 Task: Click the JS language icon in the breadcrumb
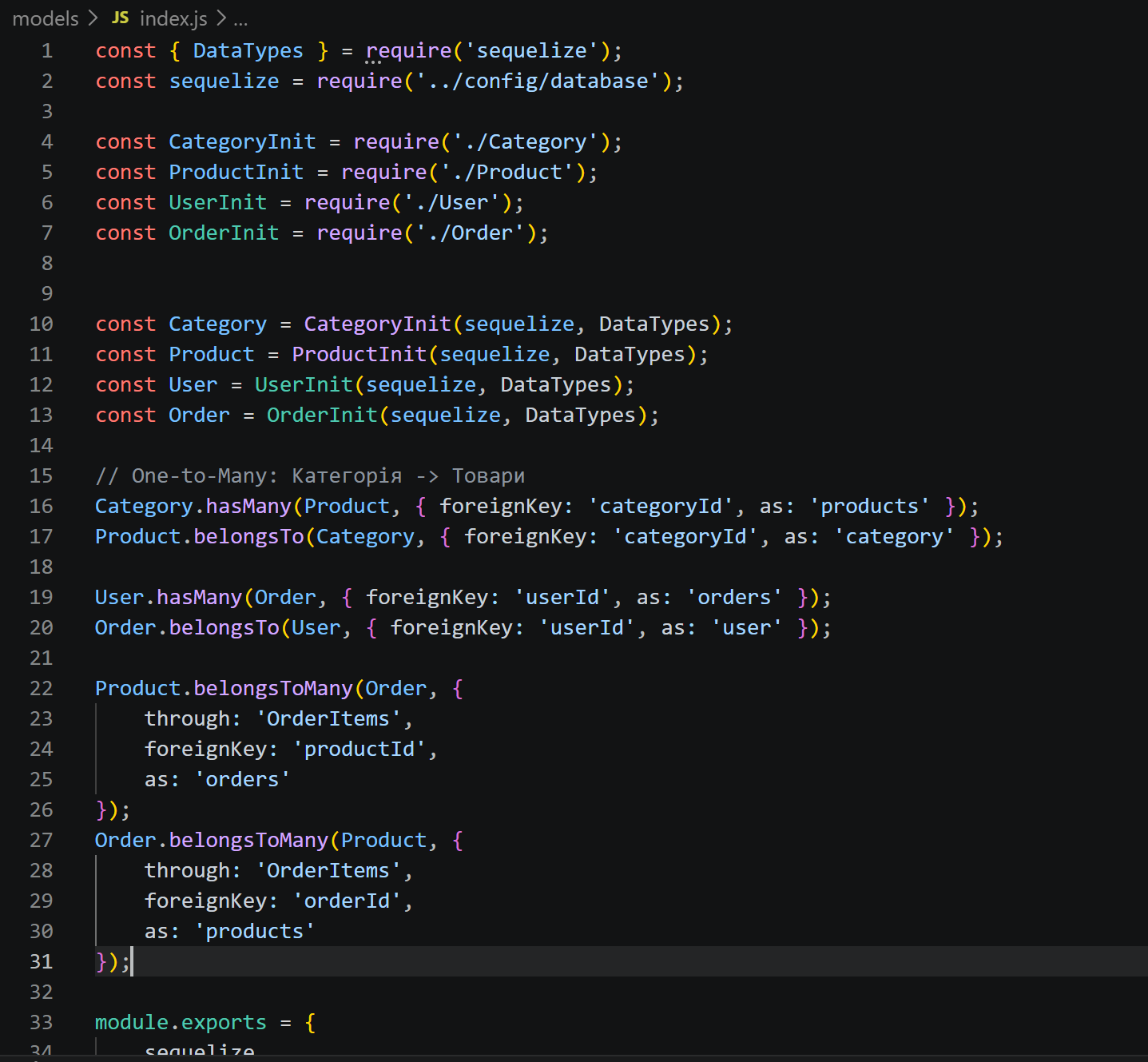[x=119, y=18]
